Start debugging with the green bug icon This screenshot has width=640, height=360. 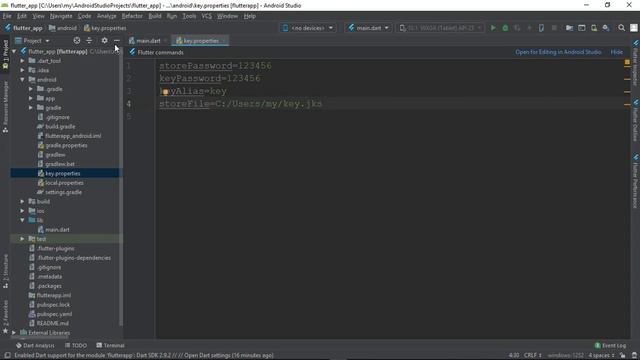tap(505, 28)
